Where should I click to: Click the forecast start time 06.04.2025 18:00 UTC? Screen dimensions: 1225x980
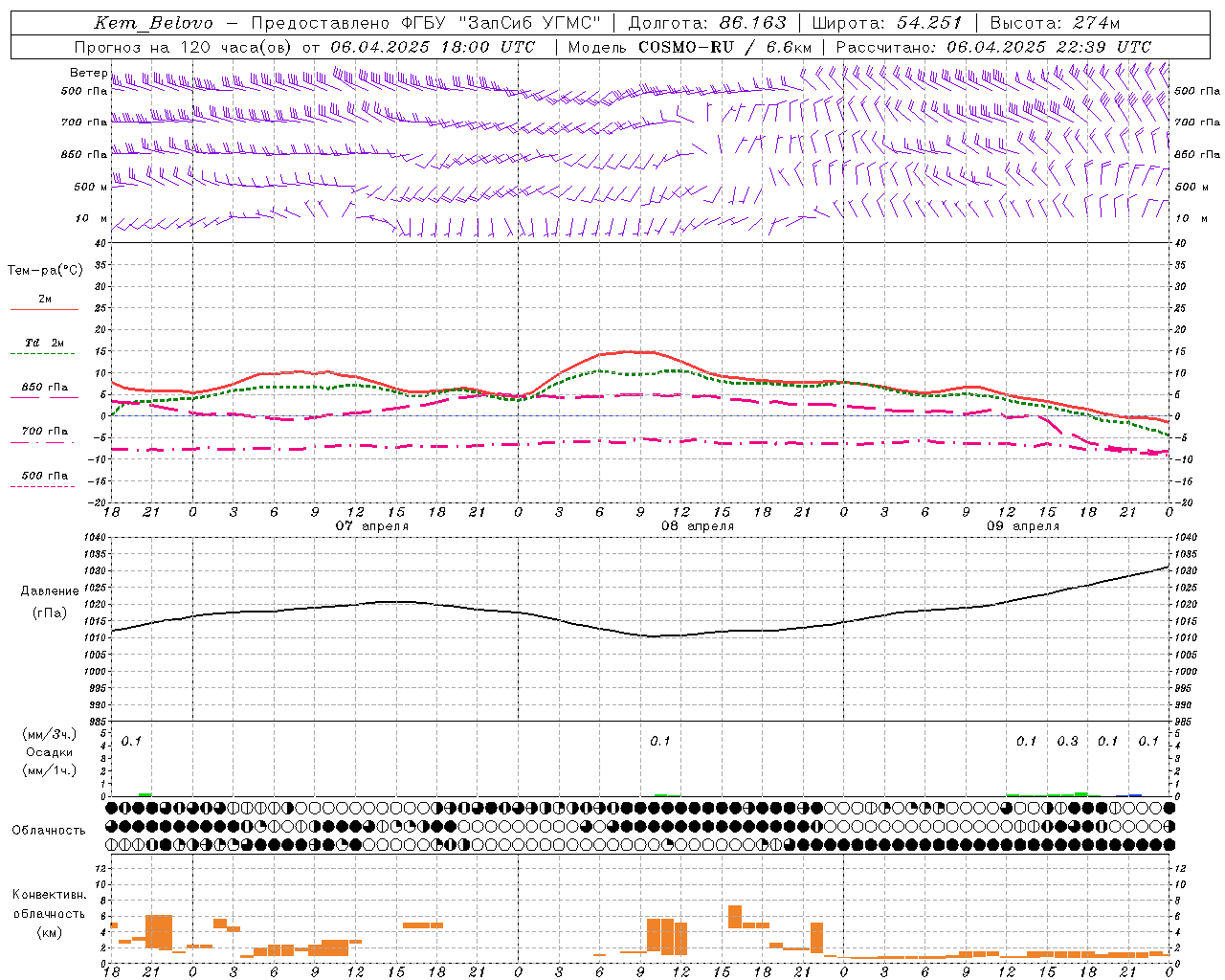tap(433, 47)
